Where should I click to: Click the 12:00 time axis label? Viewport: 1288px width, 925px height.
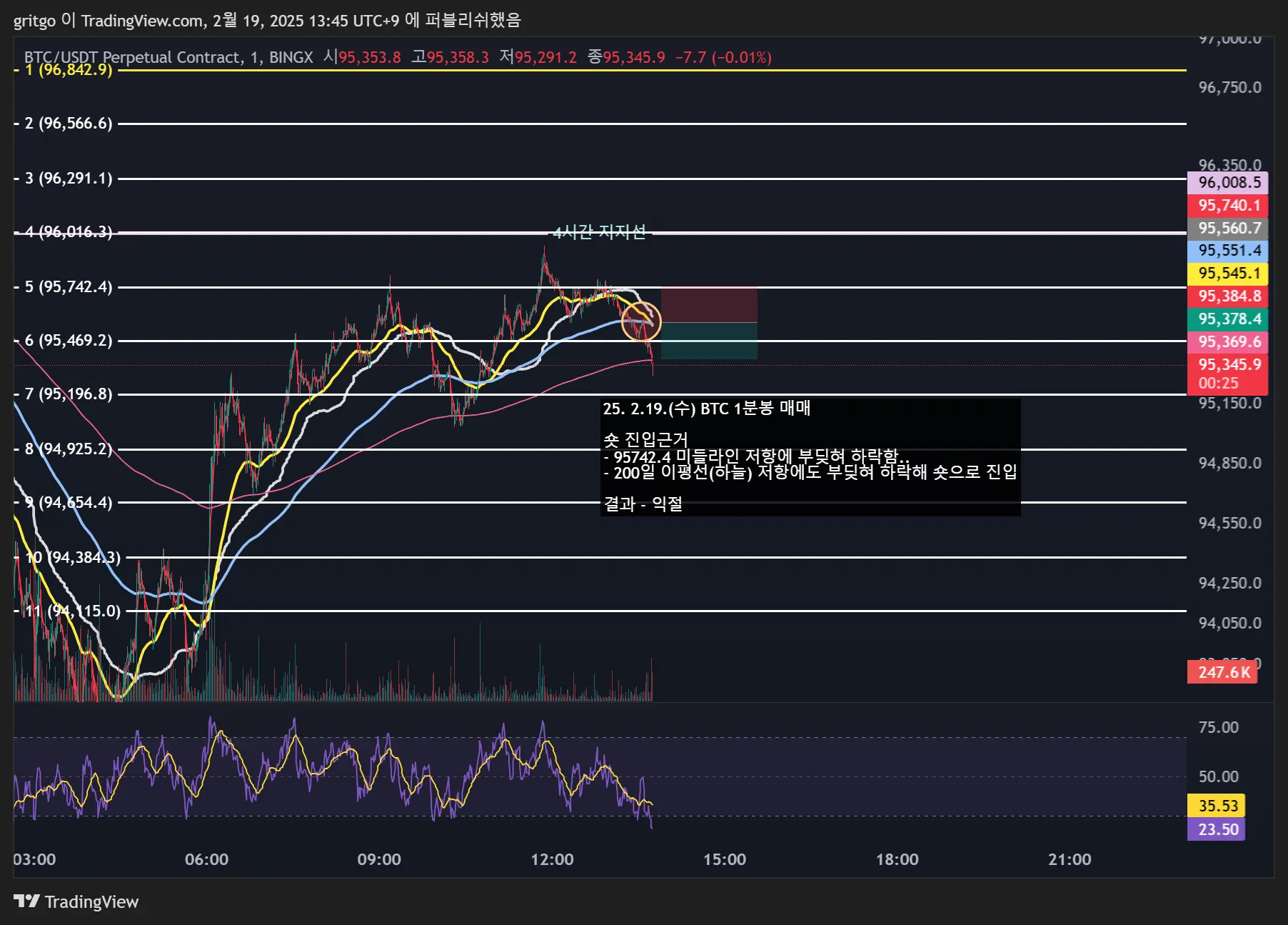tap(552, 859)
